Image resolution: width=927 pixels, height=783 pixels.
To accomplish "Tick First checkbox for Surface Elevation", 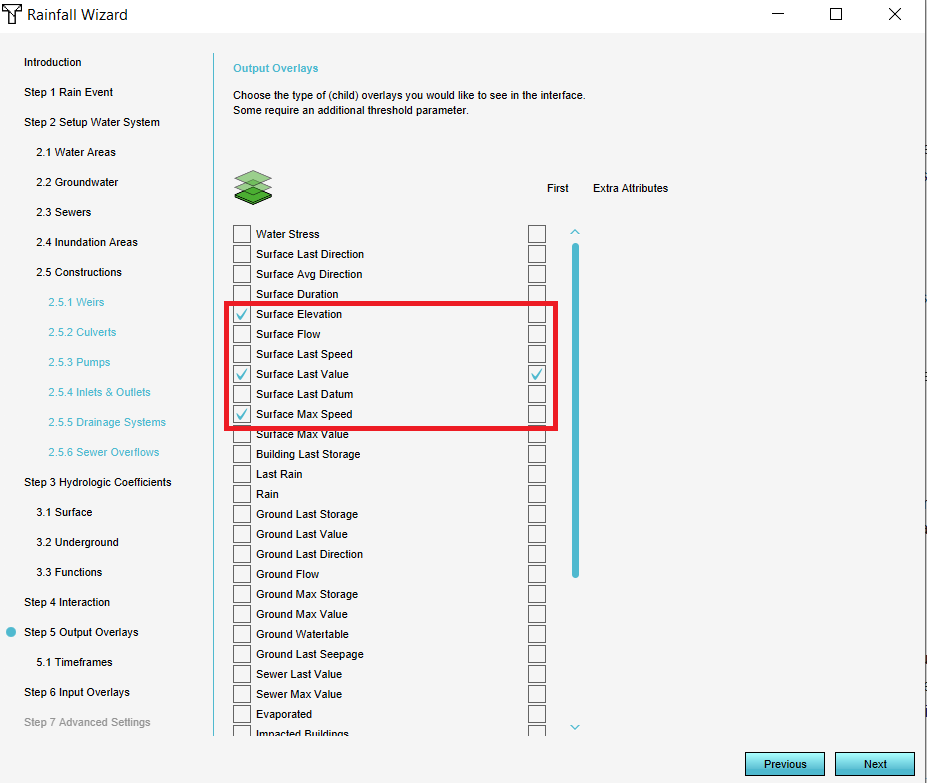I will pos(537,314).
